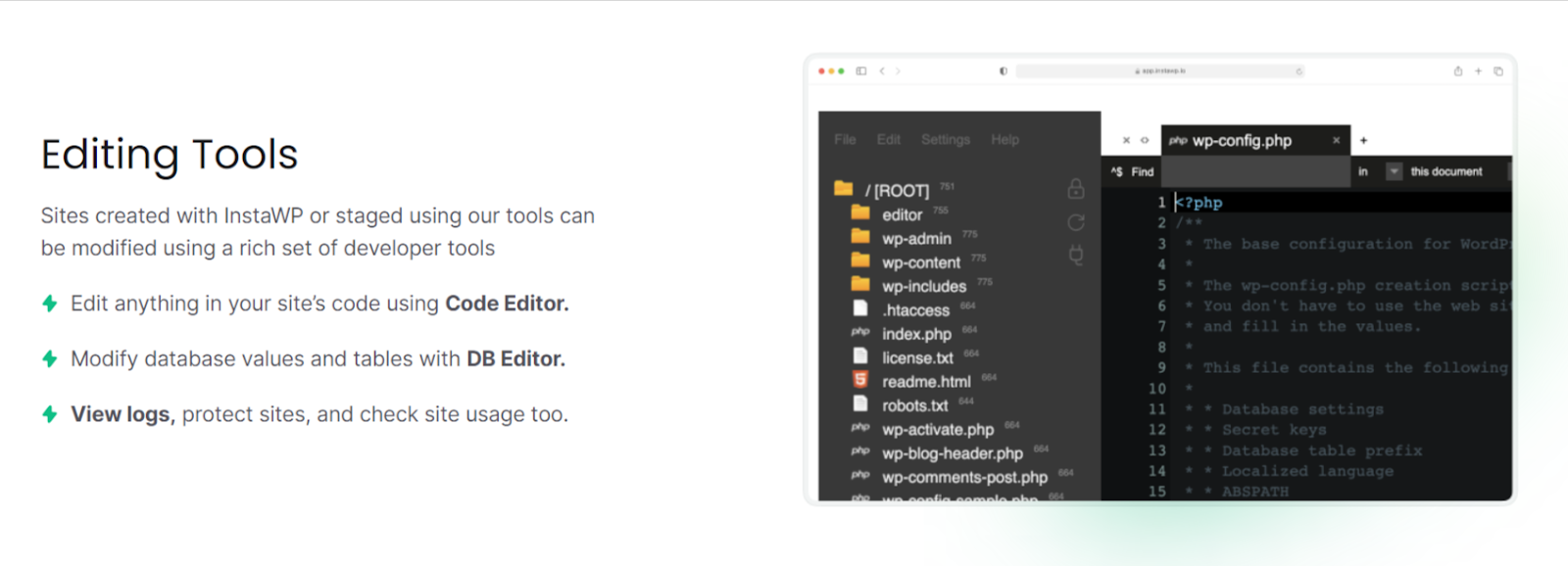This screenshot has height=566, width=1568.
Task: Click the X icon left of the editor tabs
Action: (1126, 140)
